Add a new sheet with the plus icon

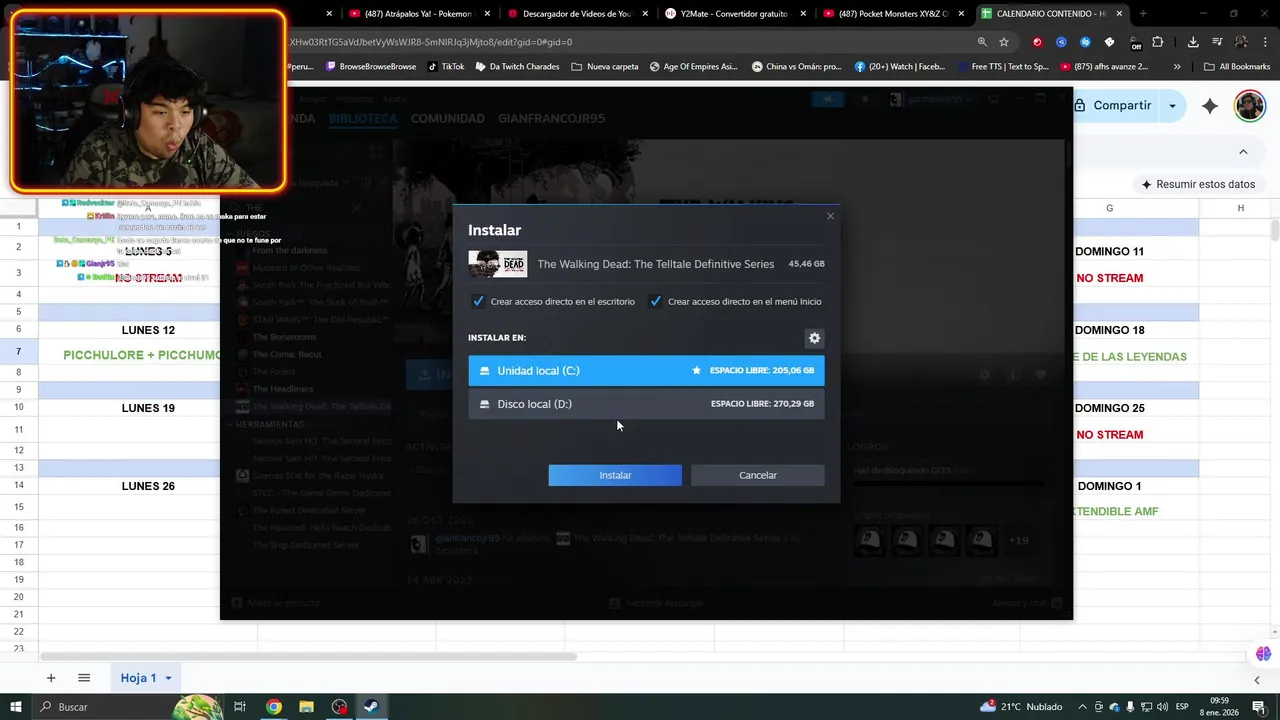coord(51,678)
